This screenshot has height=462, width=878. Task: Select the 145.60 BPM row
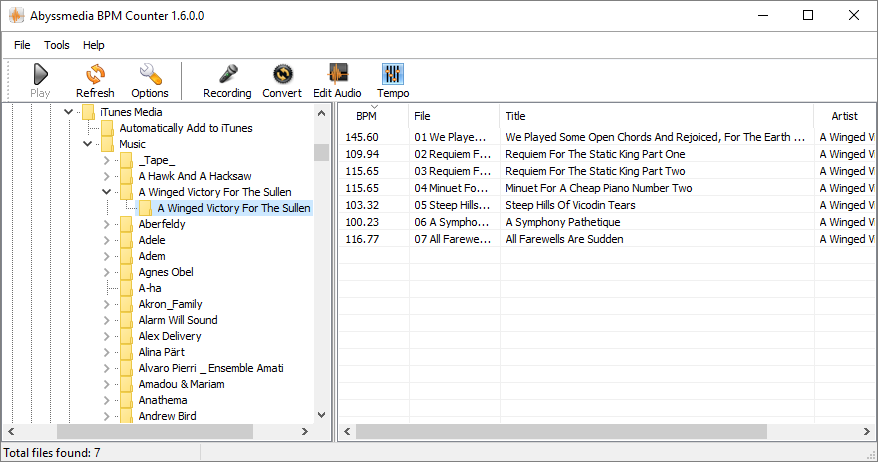[x=607, y=137]
